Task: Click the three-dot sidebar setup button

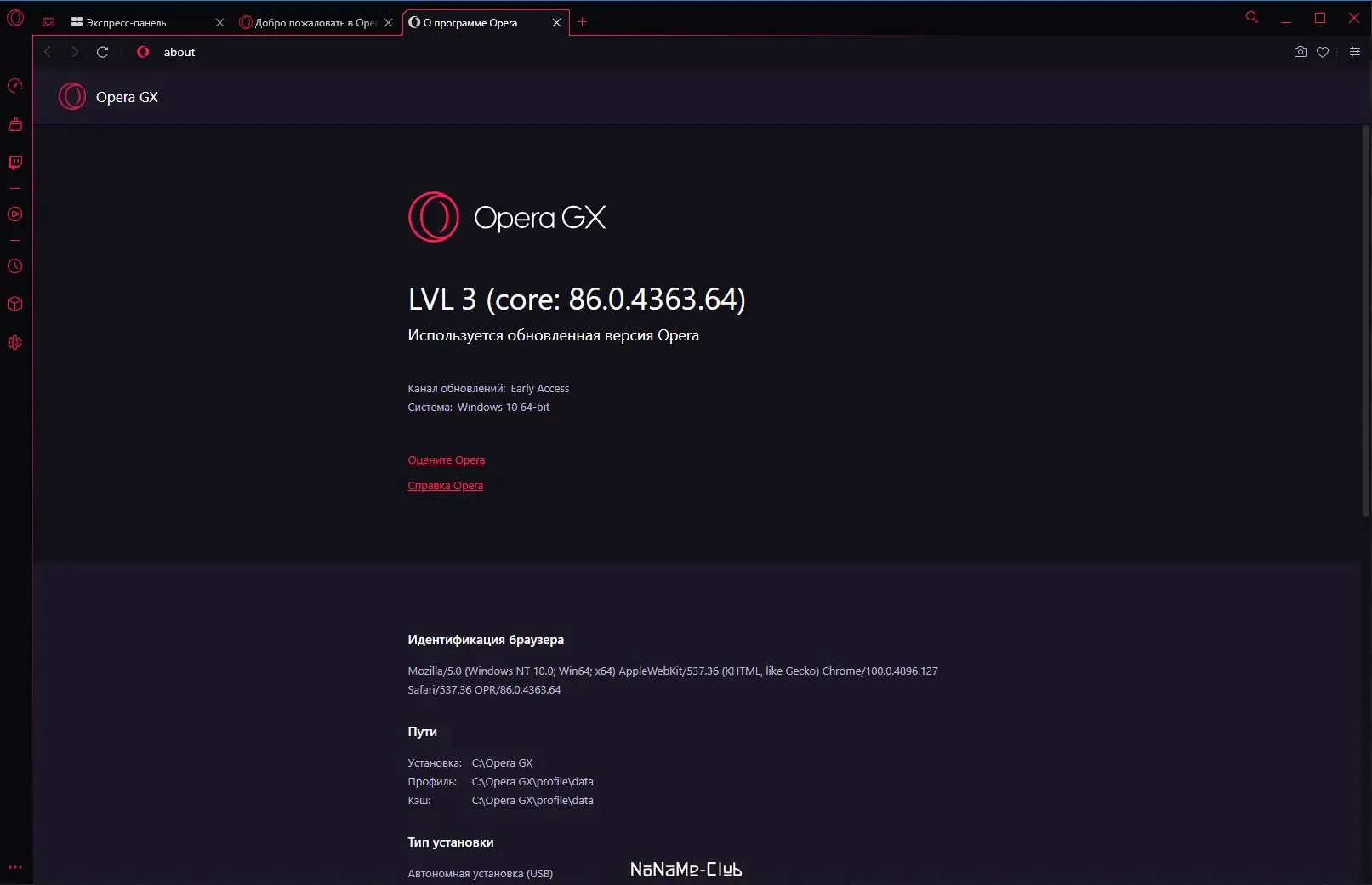Action: (x=15, y=868)
